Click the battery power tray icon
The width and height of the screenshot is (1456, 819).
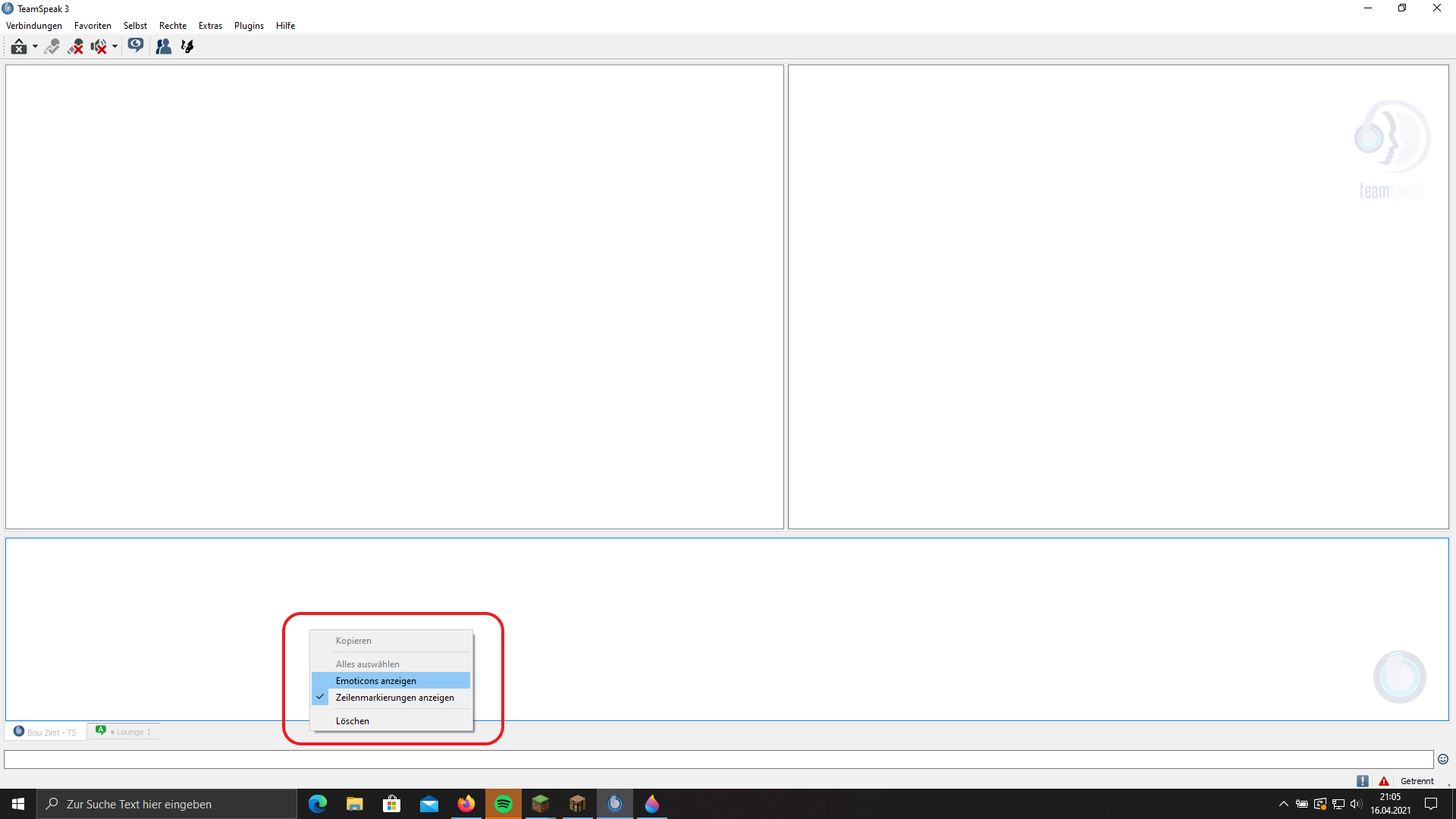click(1302, 804)
